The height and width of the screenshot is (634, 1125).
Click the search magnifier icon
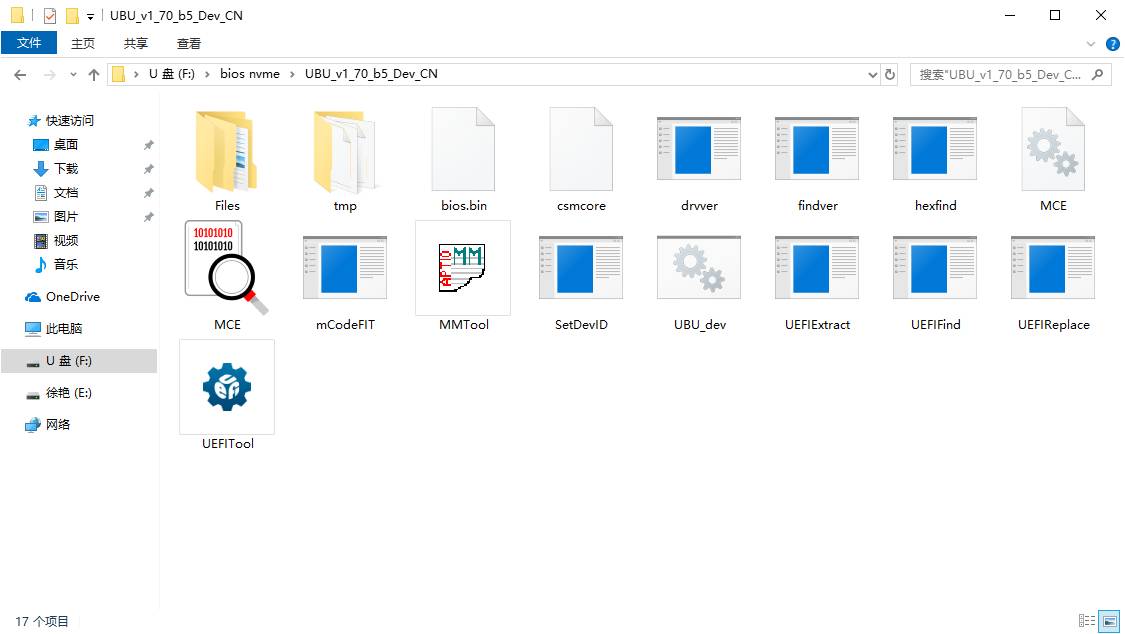[x=1097, y=75]
